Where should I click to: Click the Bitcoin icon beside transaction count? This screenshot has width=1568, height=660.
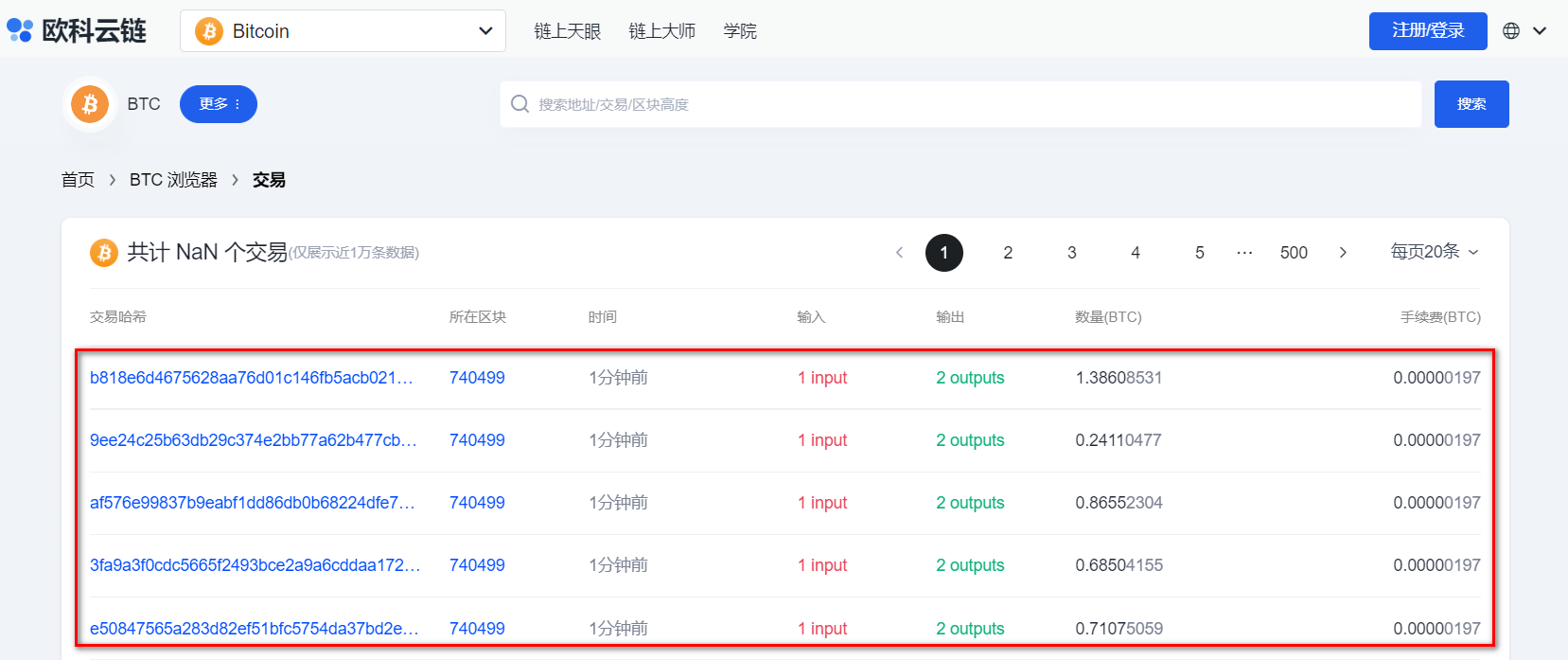point(103,253)
